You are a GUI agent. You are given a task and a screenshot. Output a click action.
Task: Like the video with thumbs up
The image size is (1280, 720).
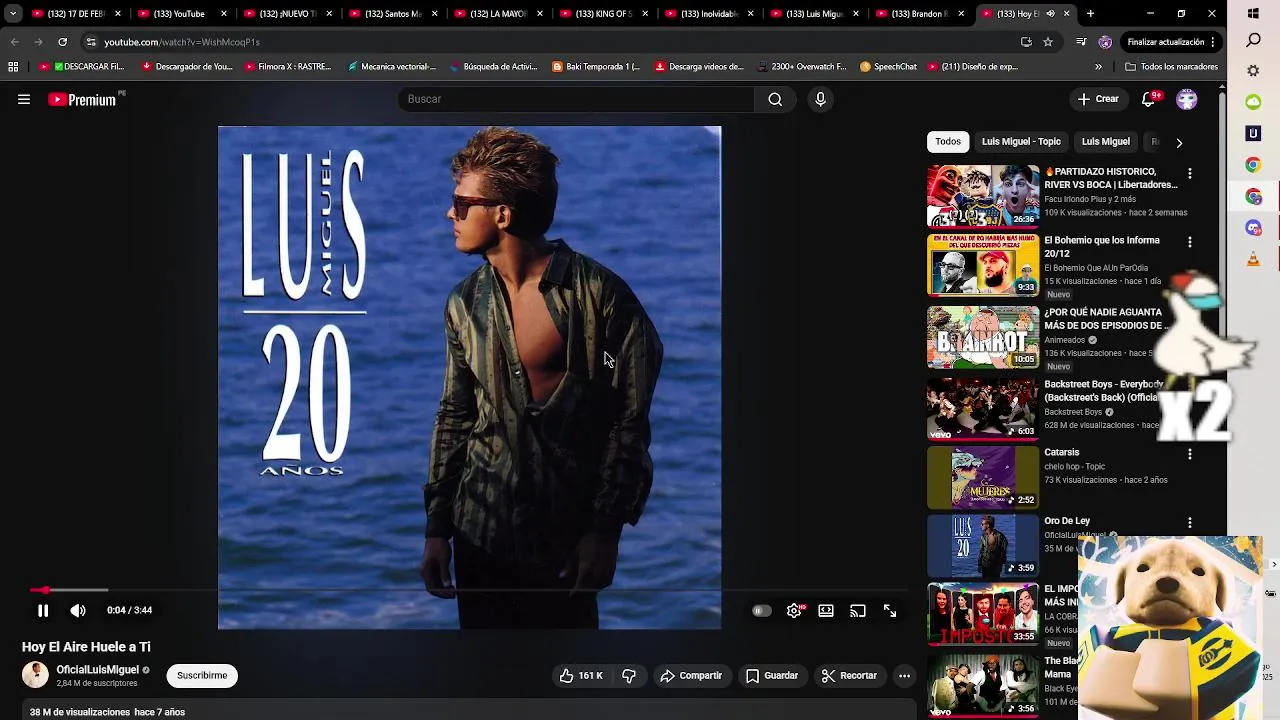pos(581,676)
